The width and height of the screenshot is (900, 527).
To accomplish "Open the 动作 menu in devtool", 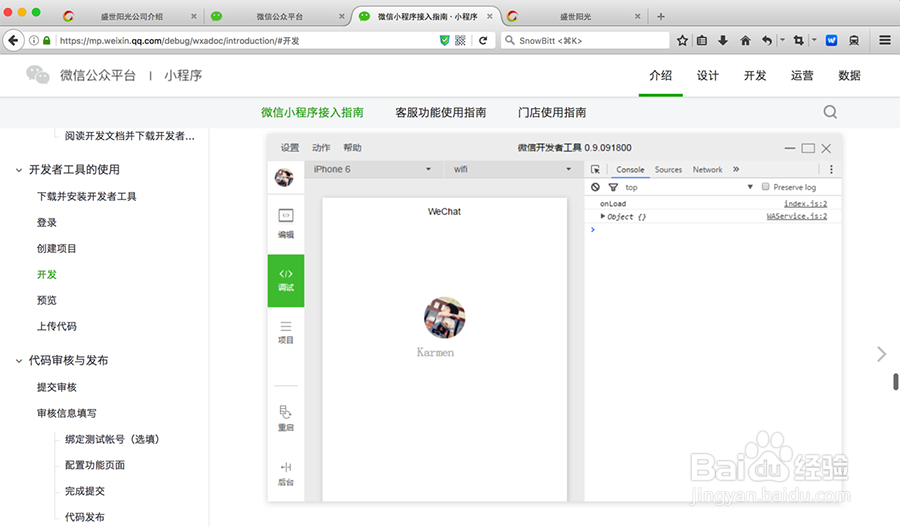I will point(321,148).
